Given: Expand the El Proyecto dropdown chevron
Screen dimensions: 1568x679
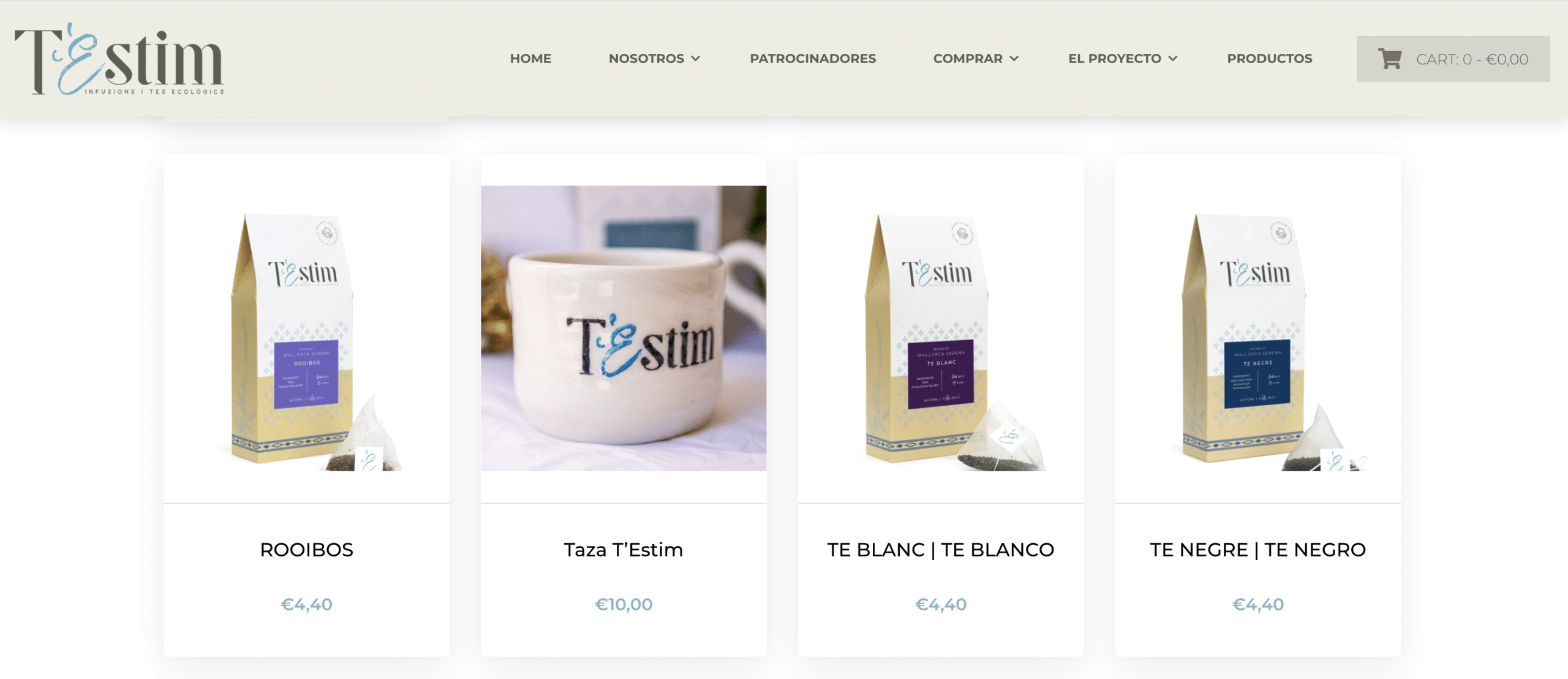Looking at the screenshot, I should click(1173, 58).
